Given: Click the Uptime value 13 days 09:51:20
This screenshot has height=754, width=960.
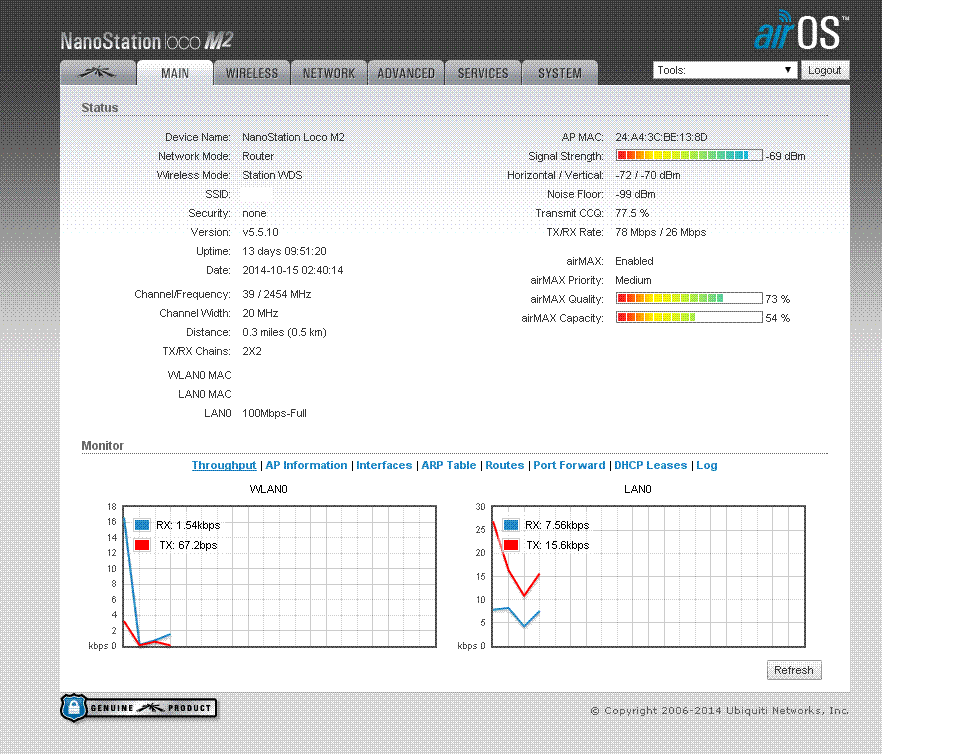Looking at the screenshot, I should point(285,251).
